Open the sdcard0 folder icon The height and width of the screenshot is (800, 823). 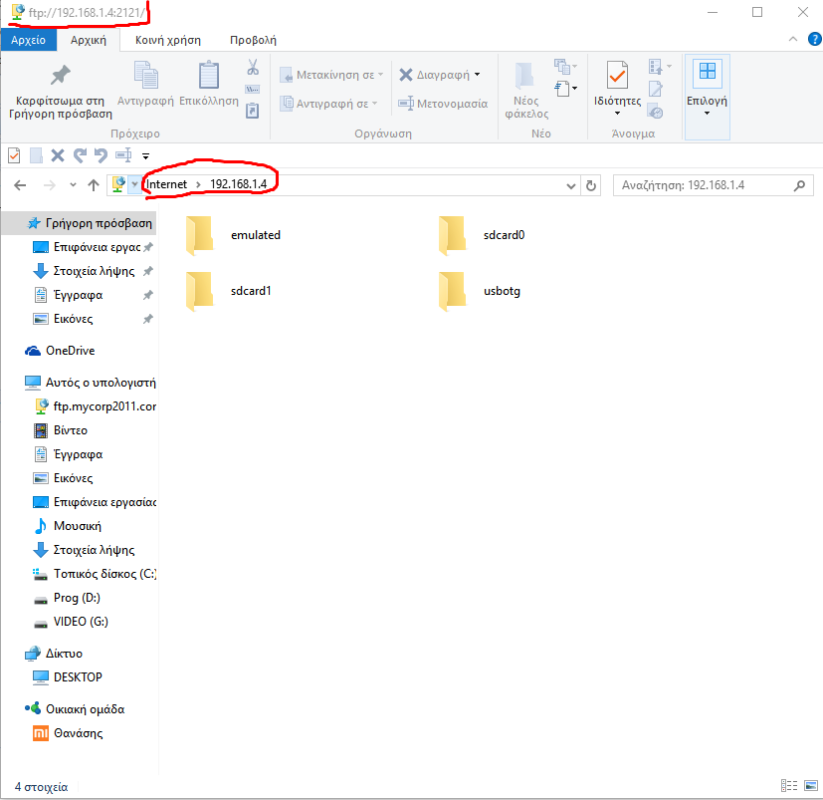pyautogui.click(x=453, y=235)
